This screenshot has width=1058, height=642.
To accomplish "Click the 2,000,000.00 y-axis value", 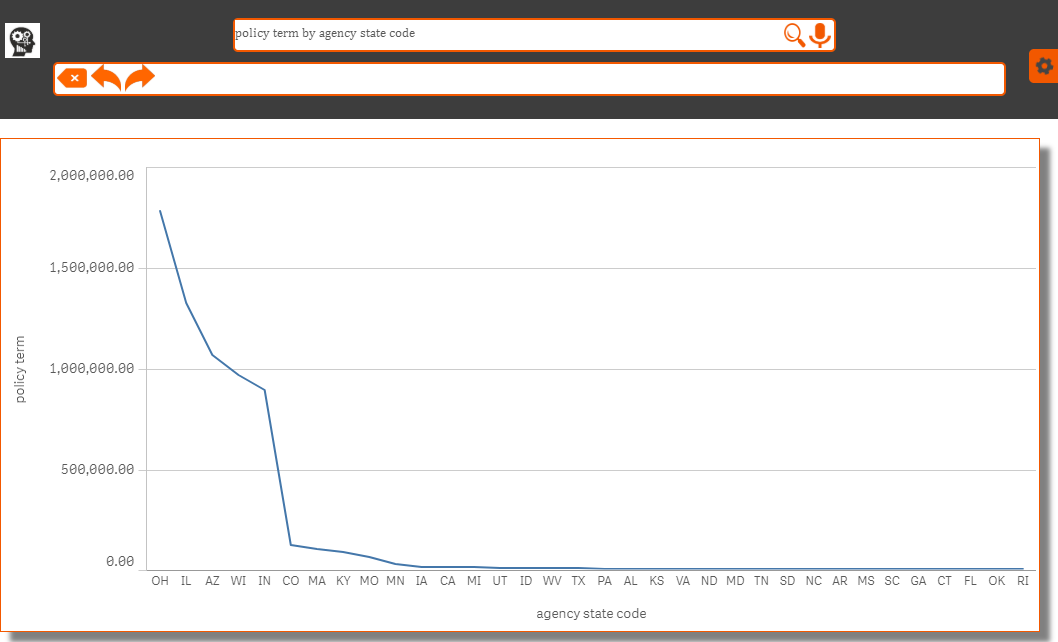I will 92,176.
